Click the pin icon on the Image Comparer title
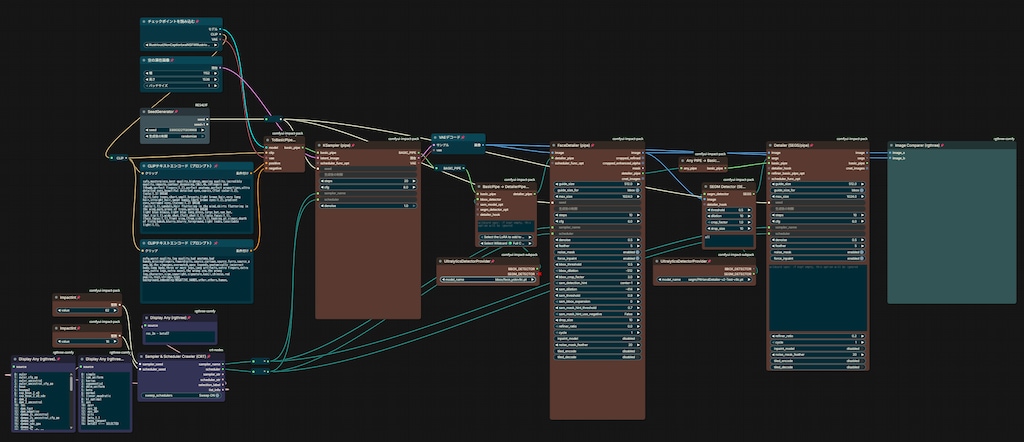 [x=943, y=145]
